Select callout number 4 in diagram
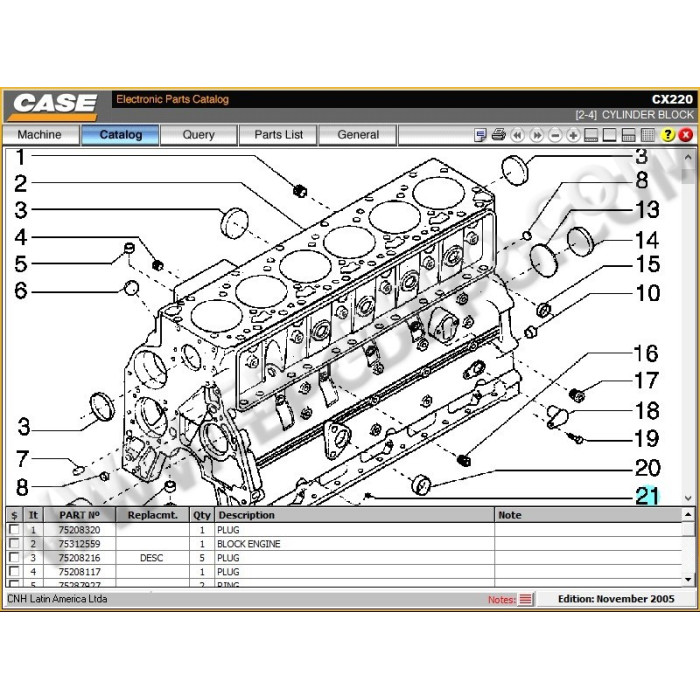The image size is (700, 700). pos(21,237)
